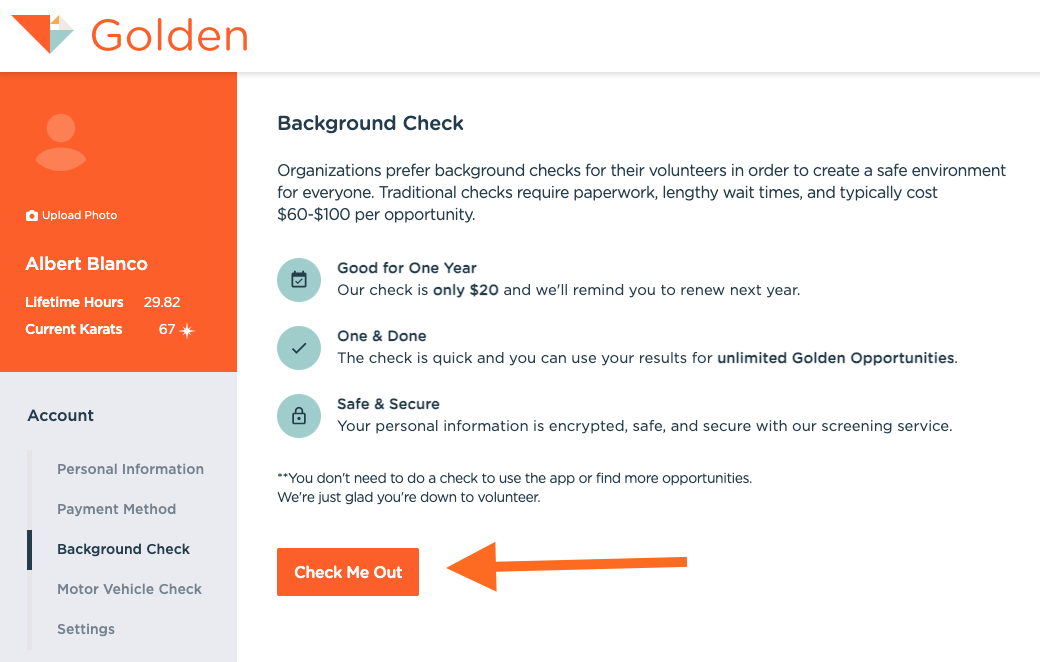Click the Background Check page heading

click(x=370, y=124)
